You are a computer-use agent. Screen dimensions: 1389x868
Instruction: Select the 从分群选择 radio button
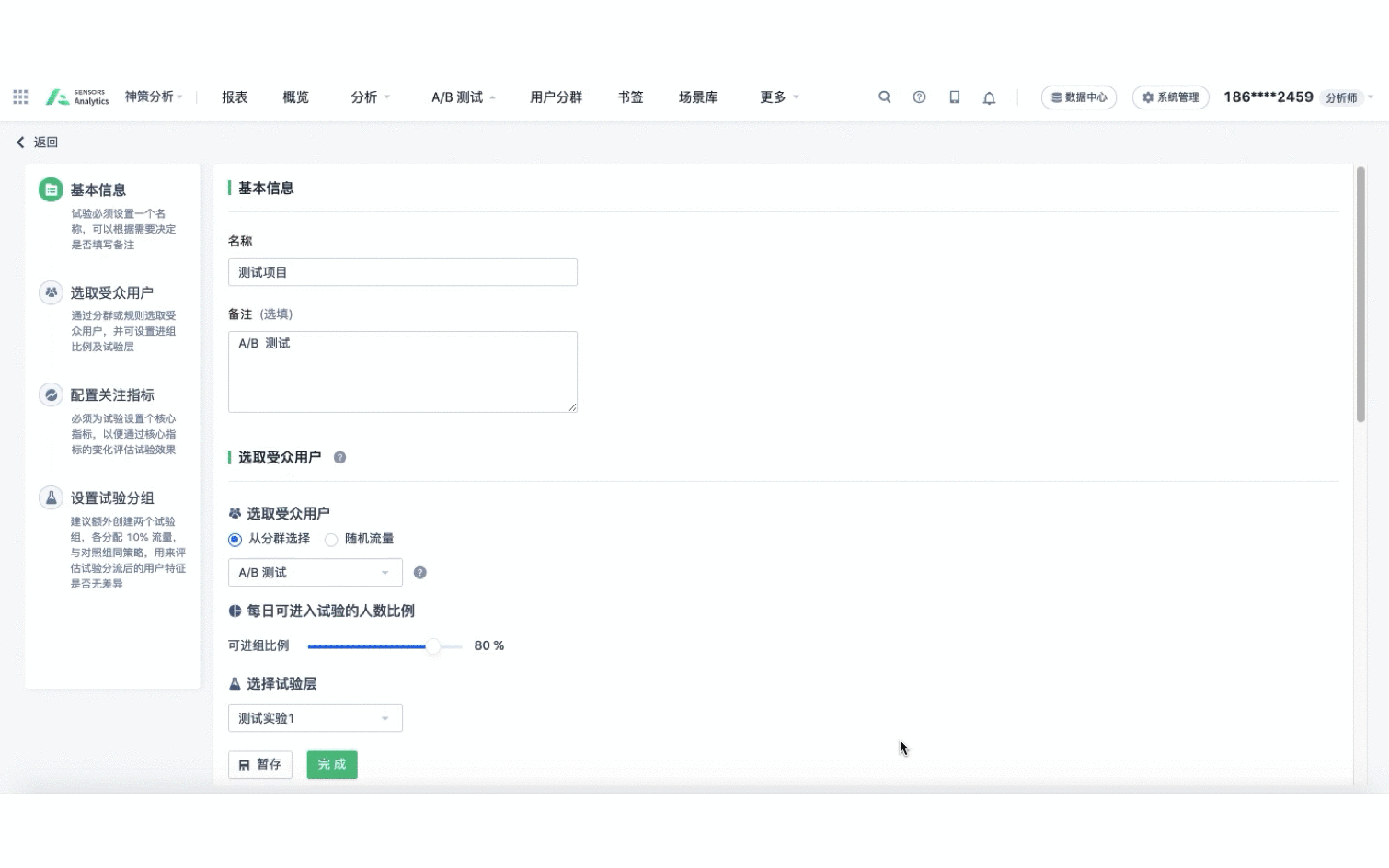pyautogui.click(x=235, y=540)
